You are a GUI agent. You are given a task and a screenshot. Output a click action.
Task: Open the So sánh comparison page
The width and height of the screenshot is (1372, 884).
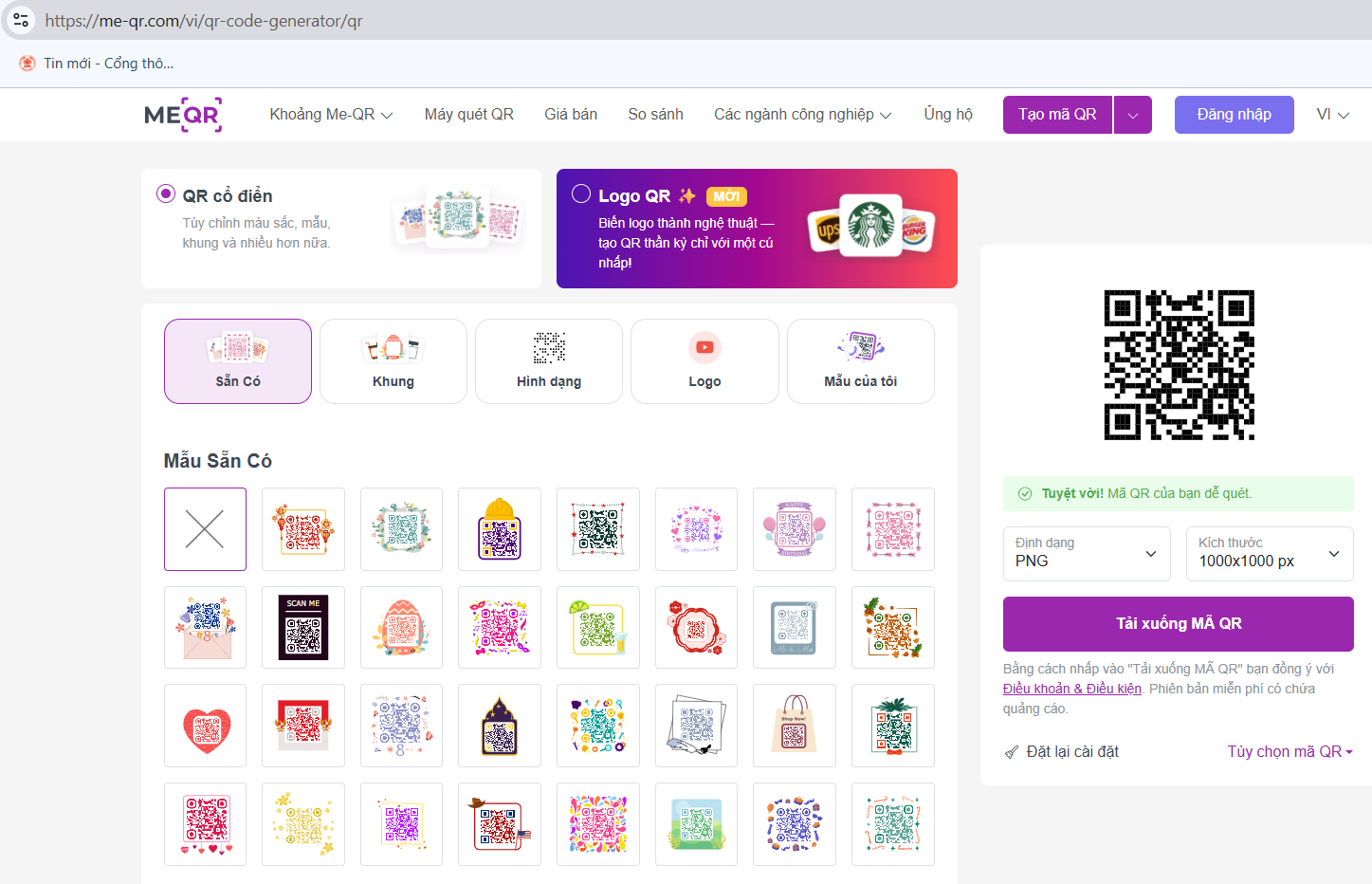tap(655, 115)
